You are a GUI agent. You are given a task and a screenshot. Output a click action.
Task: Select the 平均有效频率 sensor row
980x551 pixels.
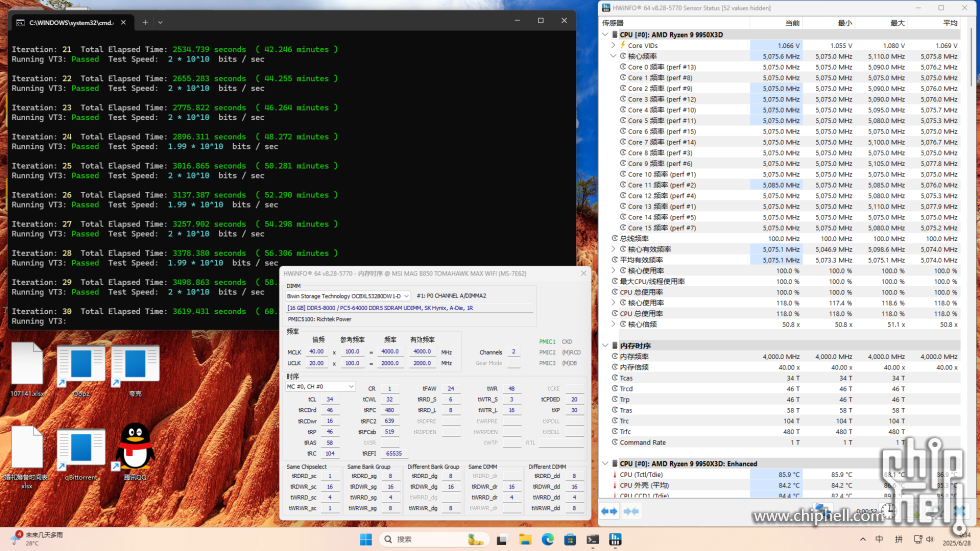pos(780,260)
